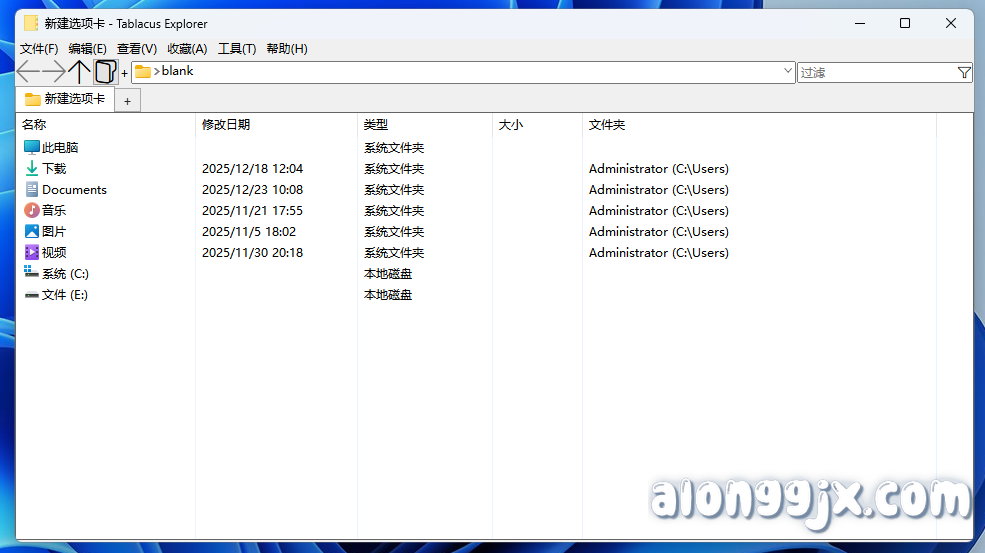
Task: Select the 新建选项卡 tab
Action: (65, 99)
